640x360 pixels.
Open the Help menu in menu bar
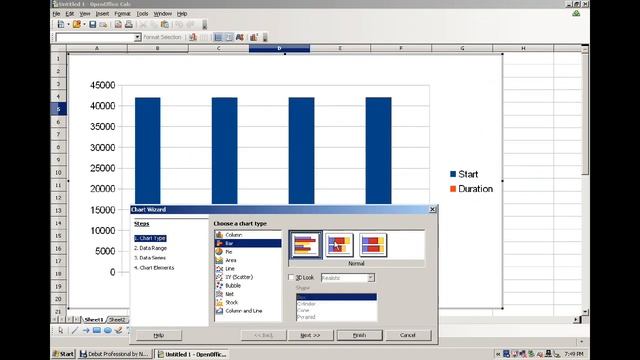pos(182,14)
